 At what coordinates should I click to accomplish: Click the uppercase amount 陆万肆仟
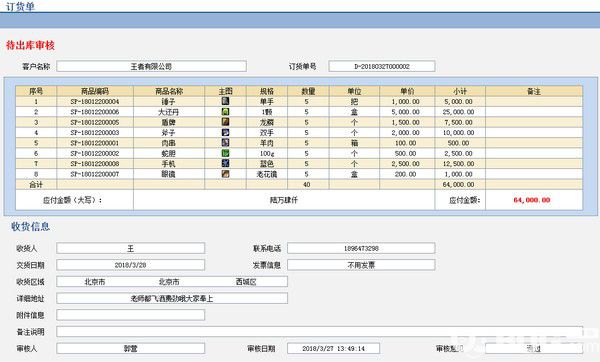pyautogui.click(x=284, y=200)
